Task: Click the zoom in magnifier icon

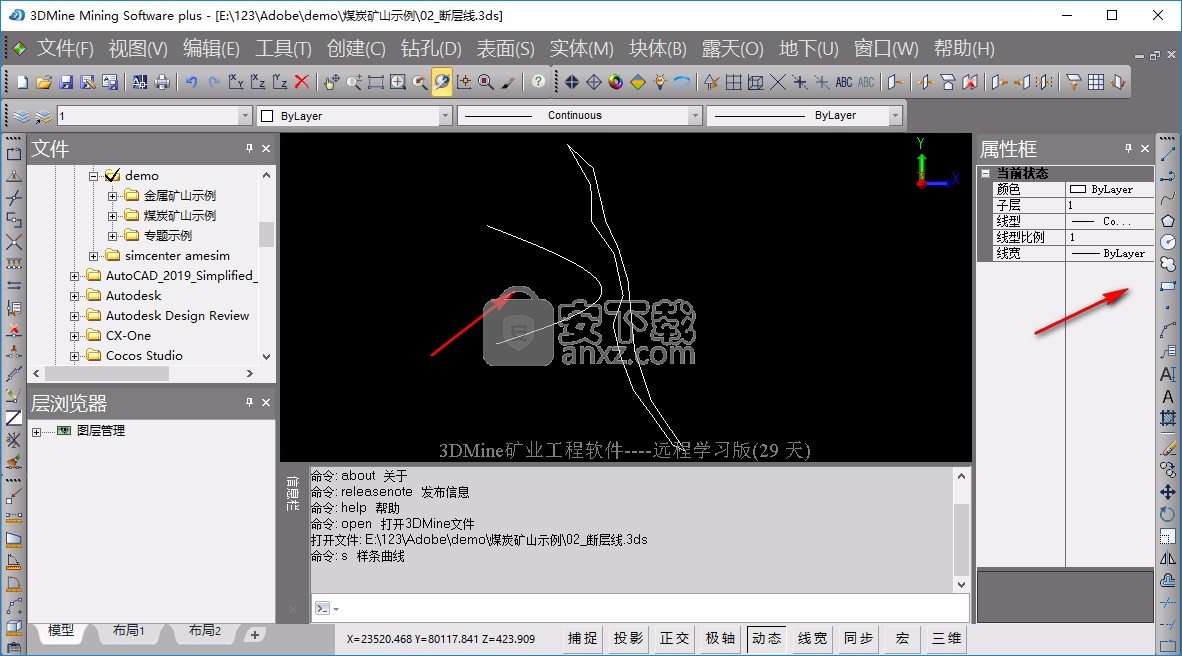Action: (x=354, y=82)
